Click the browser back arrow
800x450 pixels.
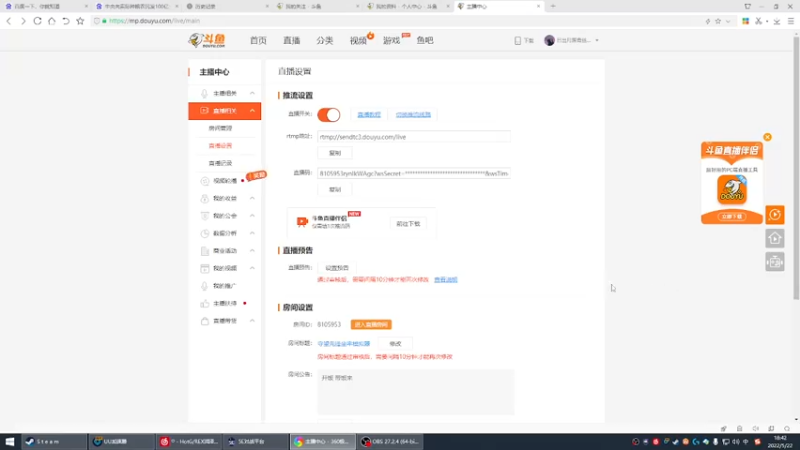point(9,21)
